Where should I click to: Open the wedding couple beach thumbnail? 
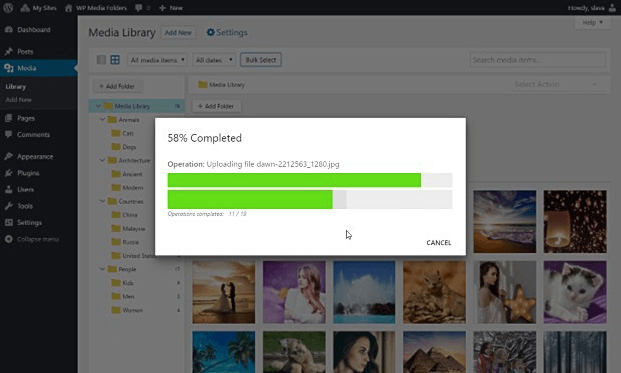tap(224, 292)
